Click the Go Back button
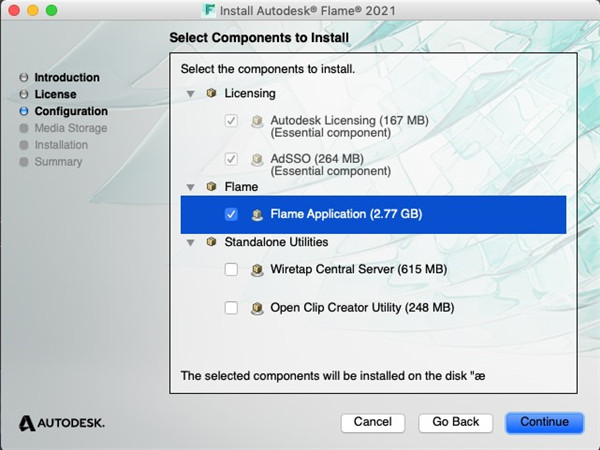The width and height of the screenshot is (600, 450). [x=456, y=422]
